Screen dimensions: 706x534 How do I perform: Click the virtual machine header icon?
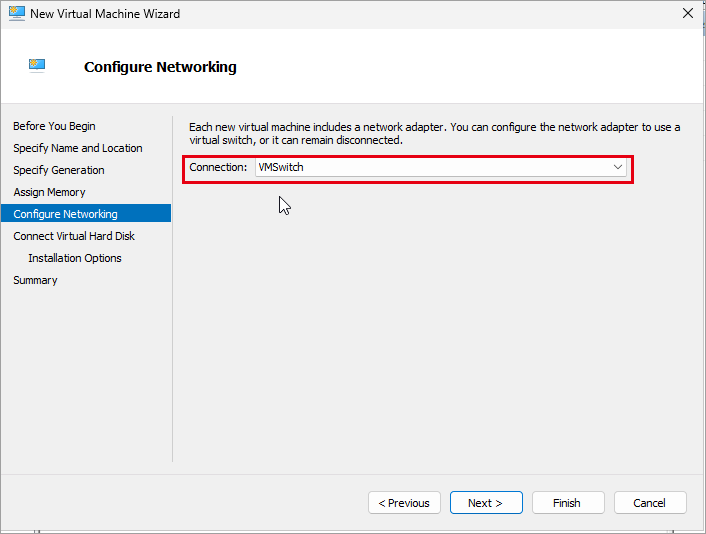point(37,66)
